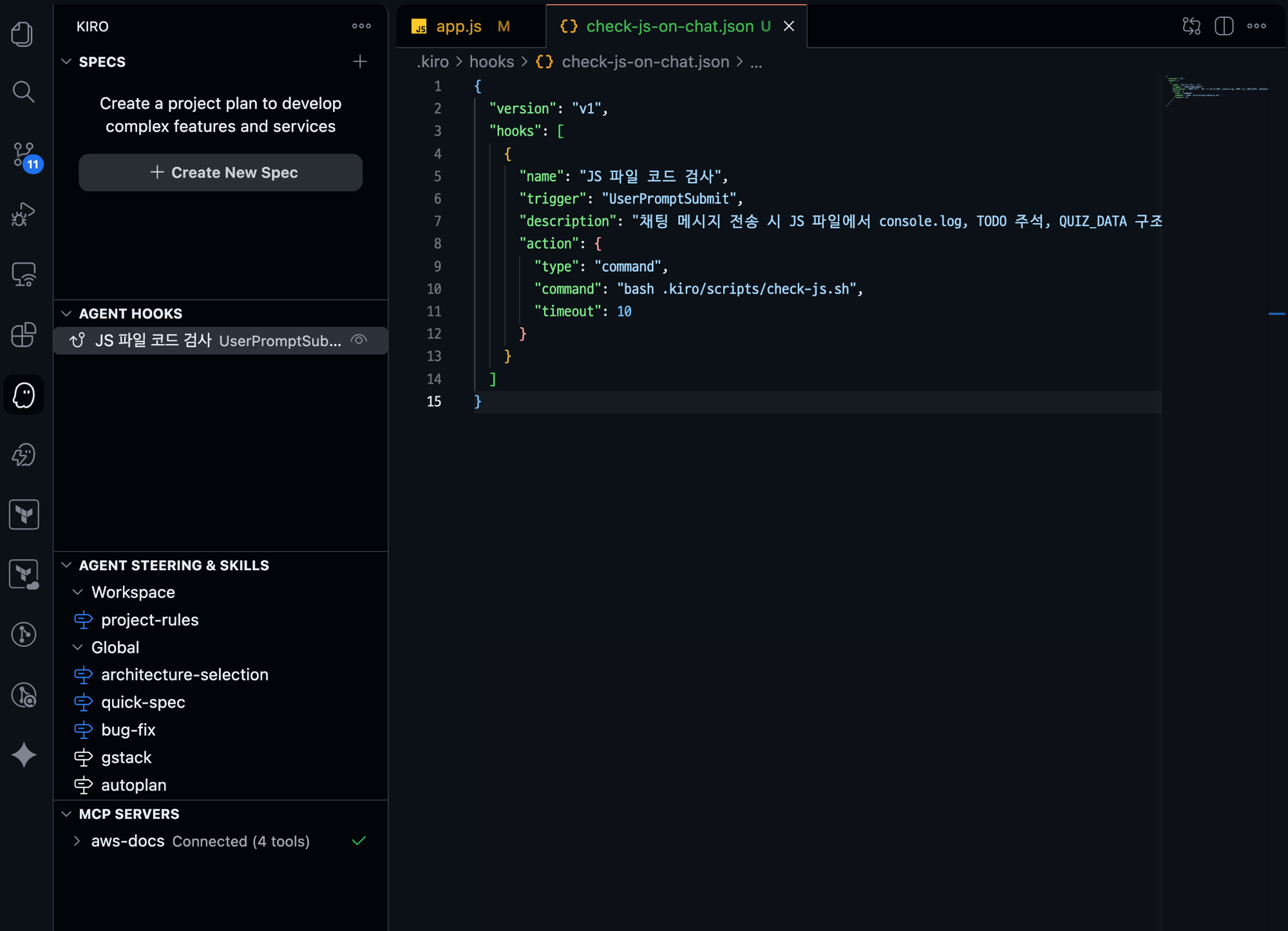1288x931 pixels.
Task: Open the Terraform sidebar icon
Action: 24,514
